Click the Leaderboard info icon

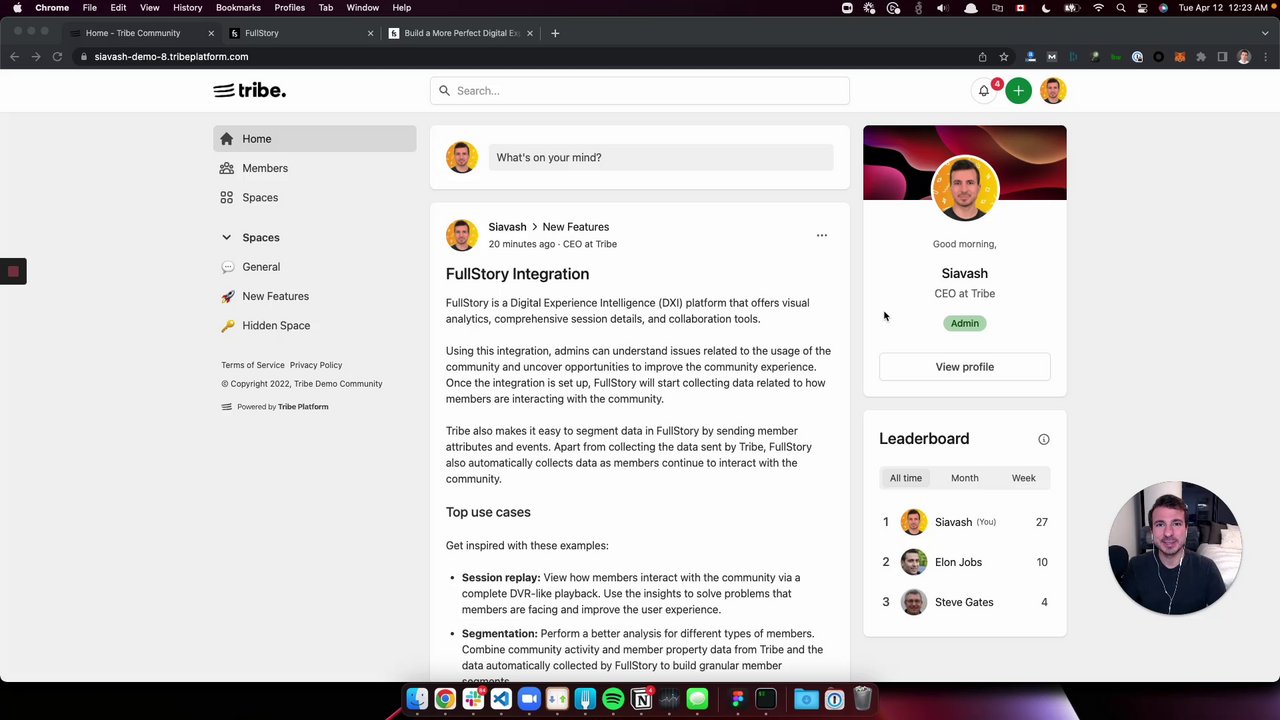1044,439
